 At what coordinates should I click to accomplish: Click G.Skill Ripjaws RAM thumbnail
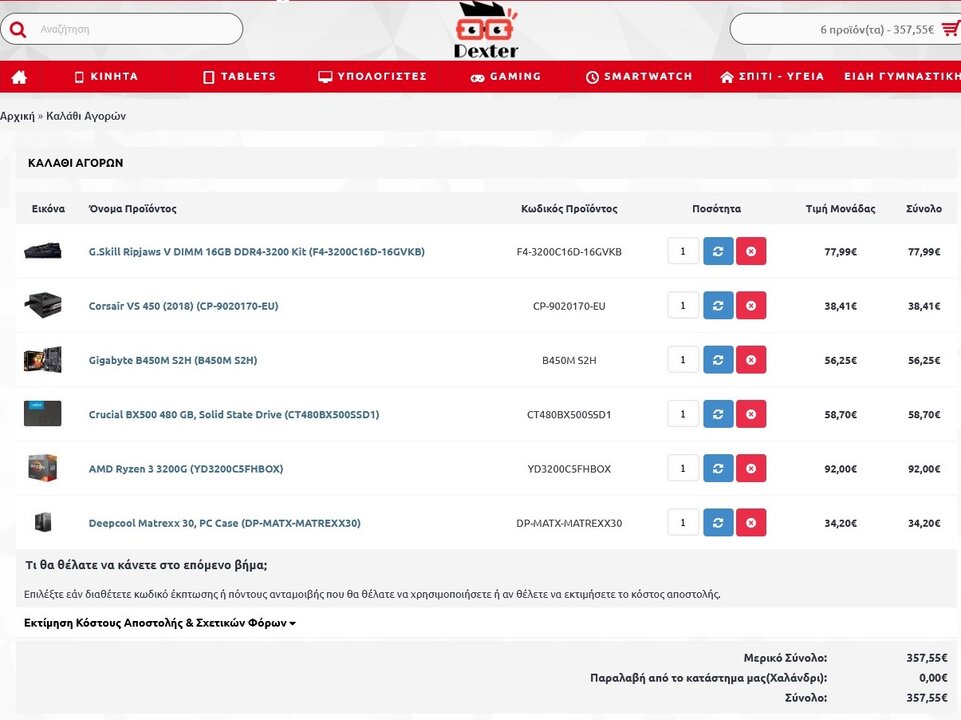click(43, 251)
